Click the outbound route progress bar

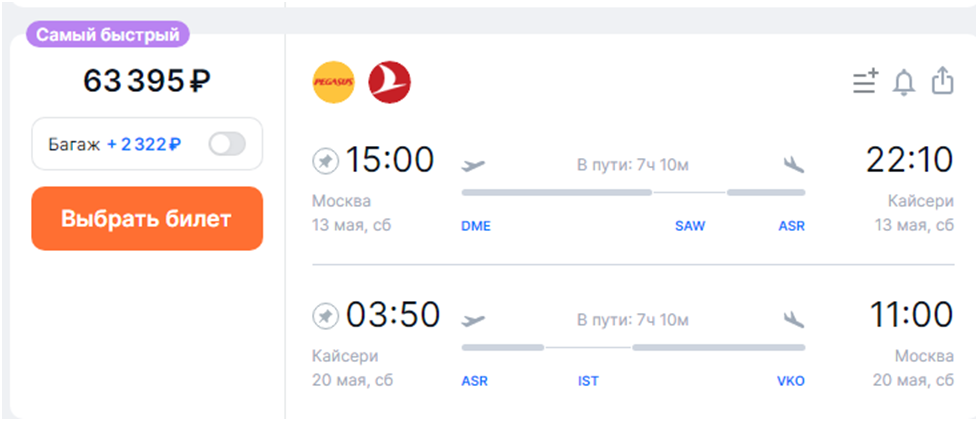(633, 192)
